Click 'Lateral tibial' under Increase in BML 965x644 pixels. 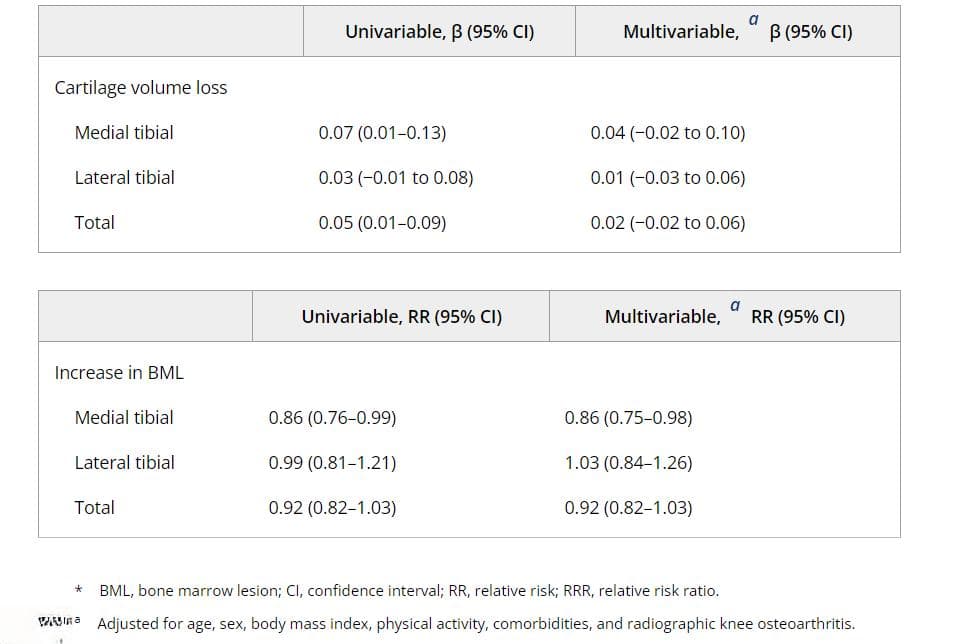coord(124,463)
